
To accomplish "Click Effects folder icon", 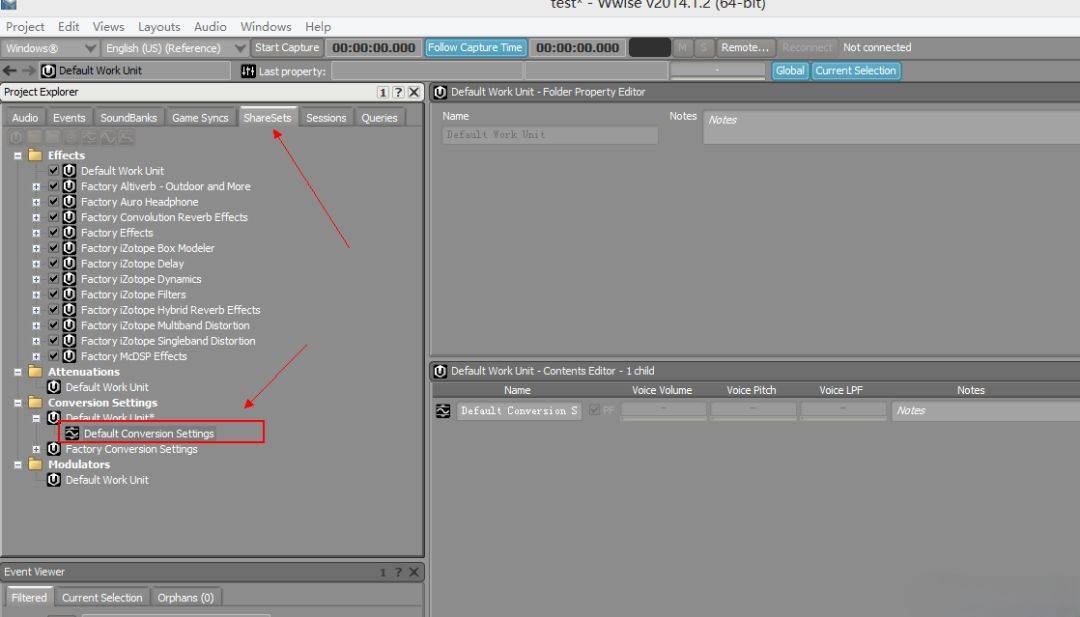I will click(35, 156).
